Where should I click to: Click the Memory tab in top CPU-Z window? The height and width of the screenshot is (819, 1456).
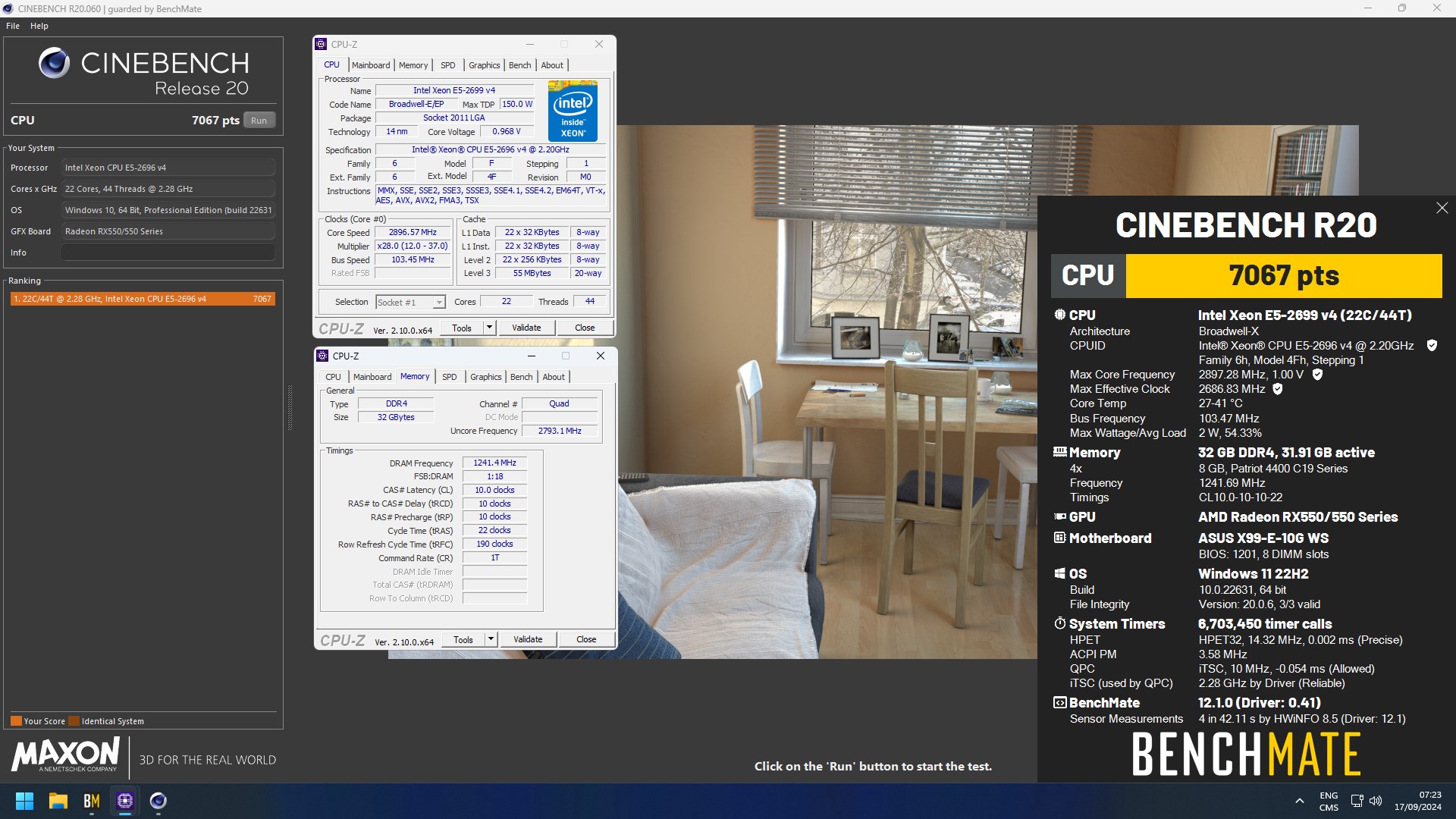[413, 65]
